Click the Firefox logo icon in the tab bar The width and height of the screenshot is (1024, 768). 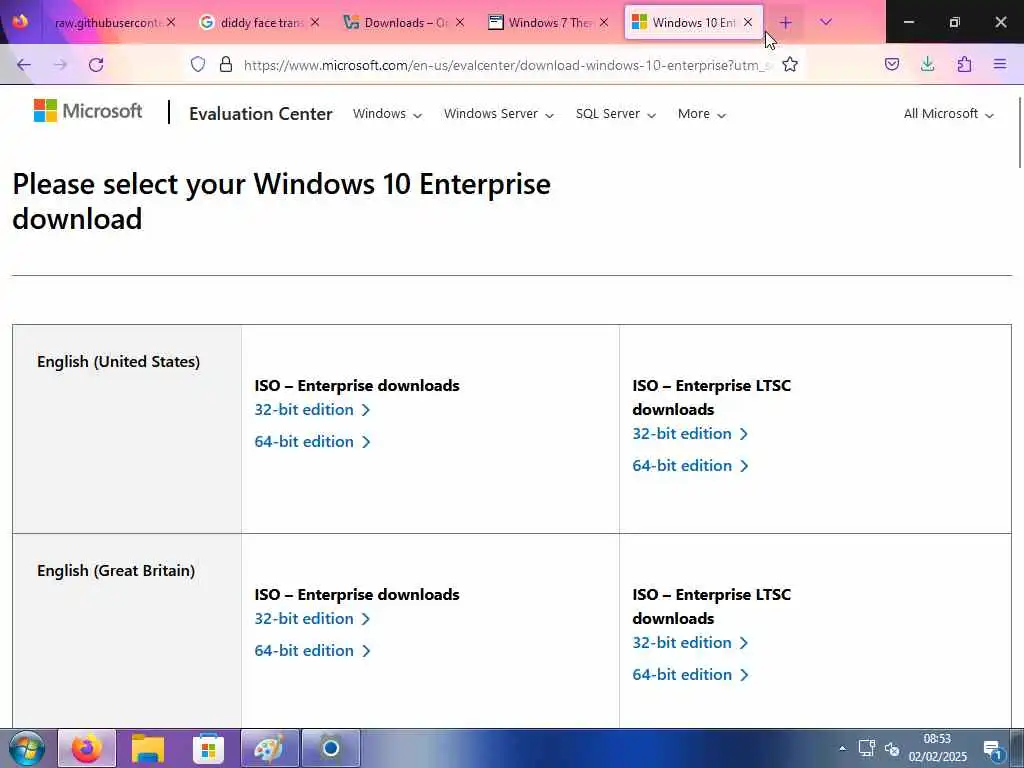tap(20, 22)
